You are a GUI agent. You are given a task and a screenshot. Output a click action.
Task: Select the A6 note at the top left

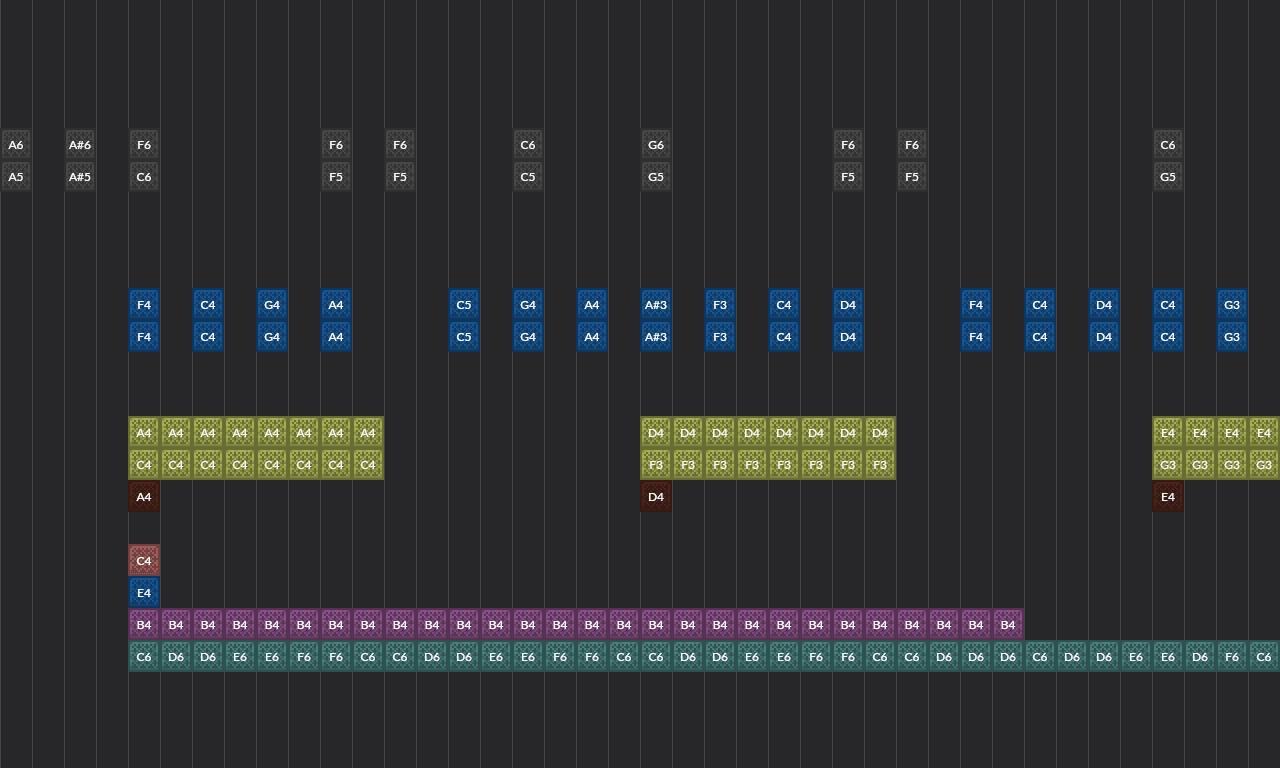15,144
